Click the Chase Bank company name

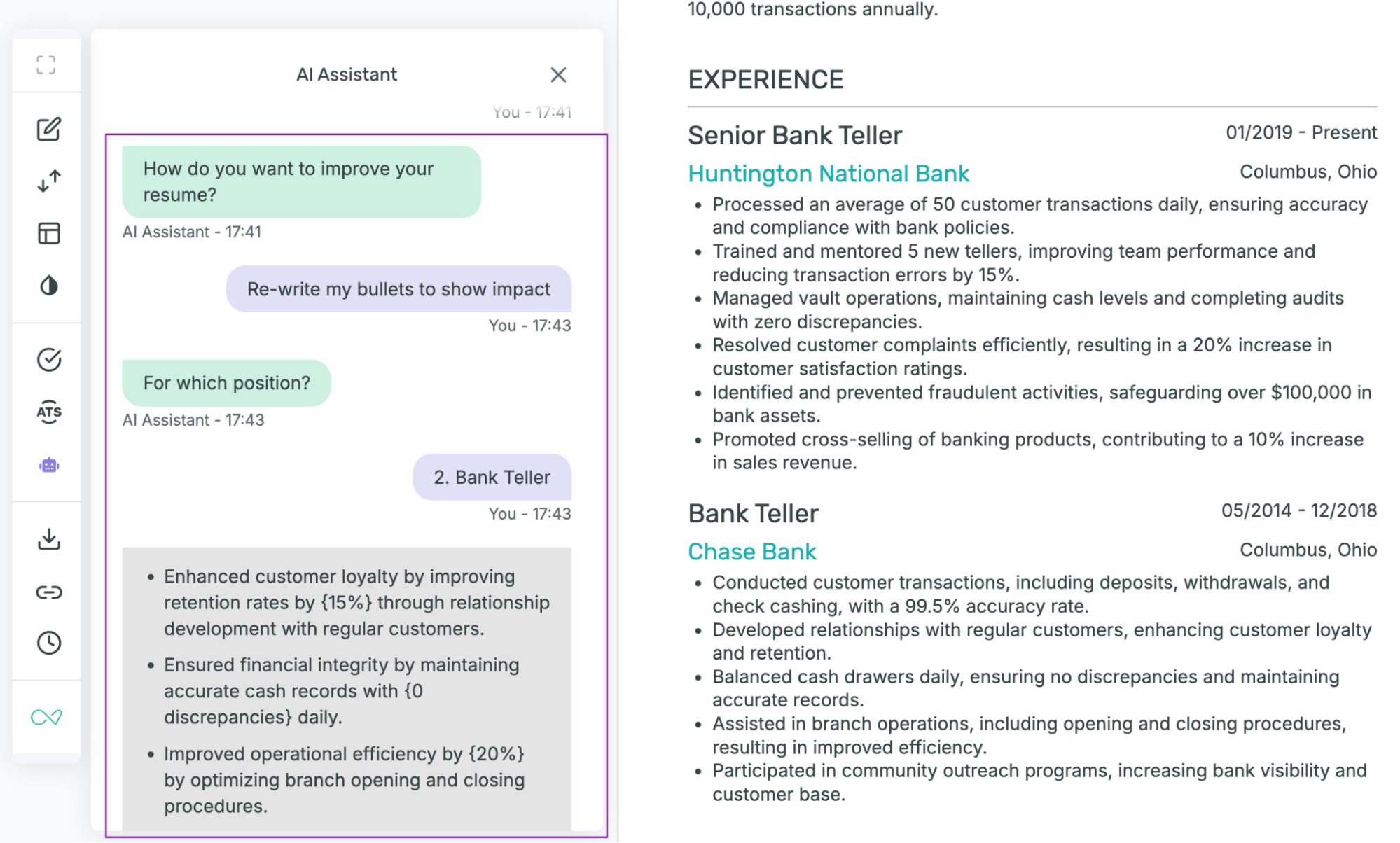coord(751,552)
